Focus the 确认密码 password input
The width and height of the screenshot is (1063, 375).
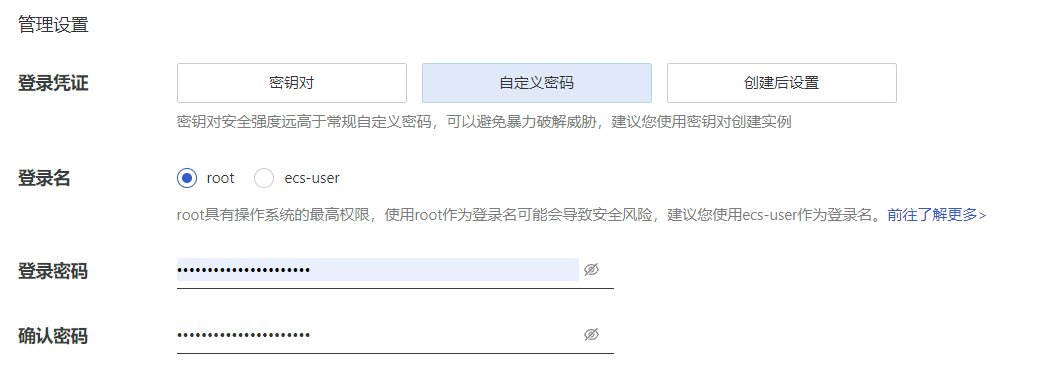click(378, 334)
